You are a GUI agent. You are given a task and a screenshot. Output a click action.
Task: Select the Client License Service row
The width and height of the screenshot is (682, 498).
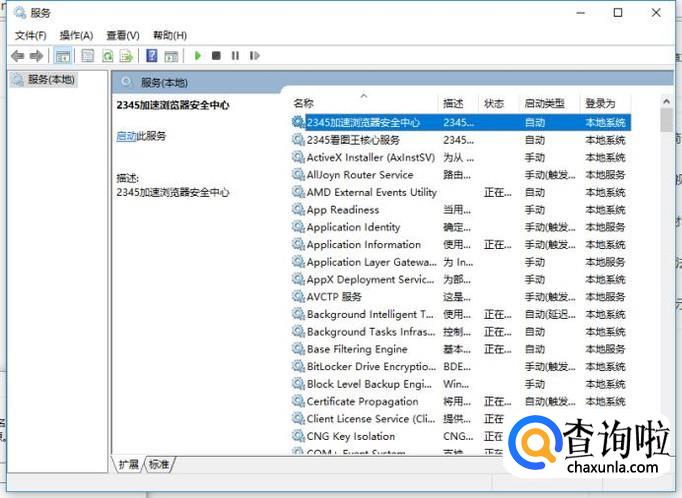(461, 418)
